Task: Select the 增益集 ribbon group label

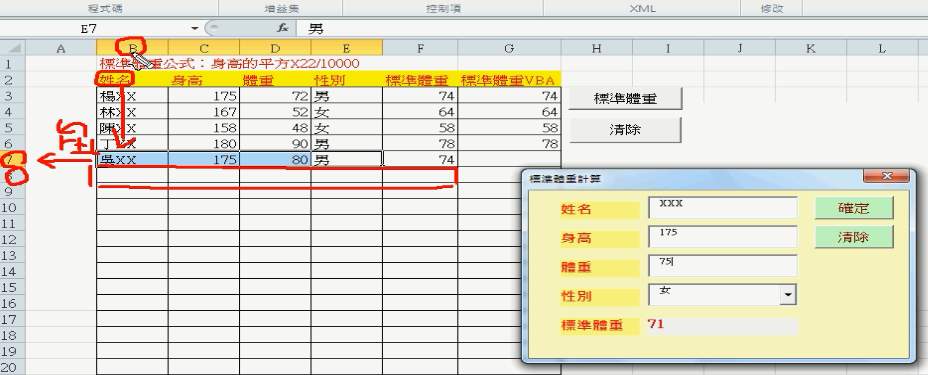Action: click(281, 9)
